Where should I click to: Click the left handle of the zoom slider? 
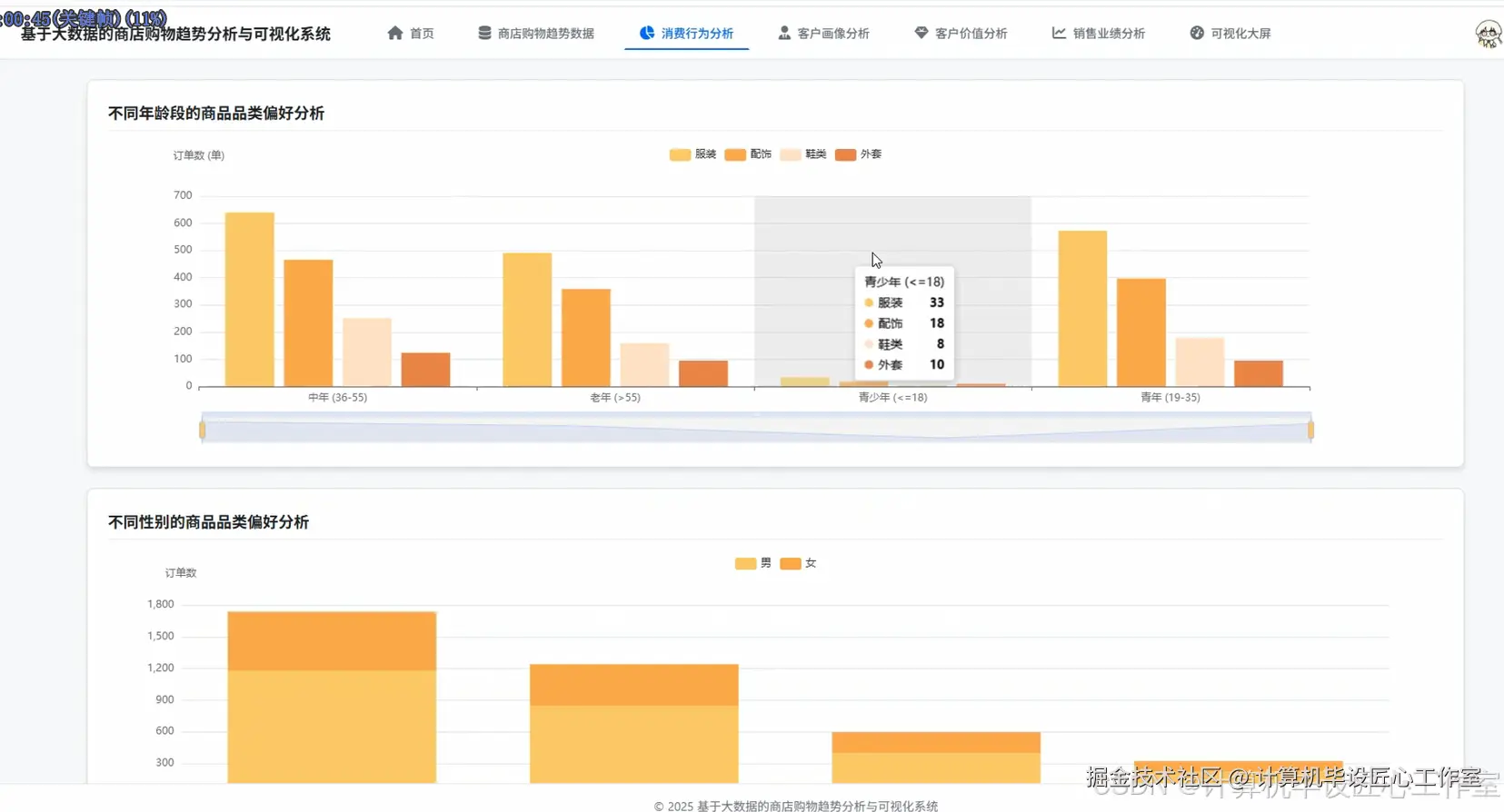click(x=202, y=430)
